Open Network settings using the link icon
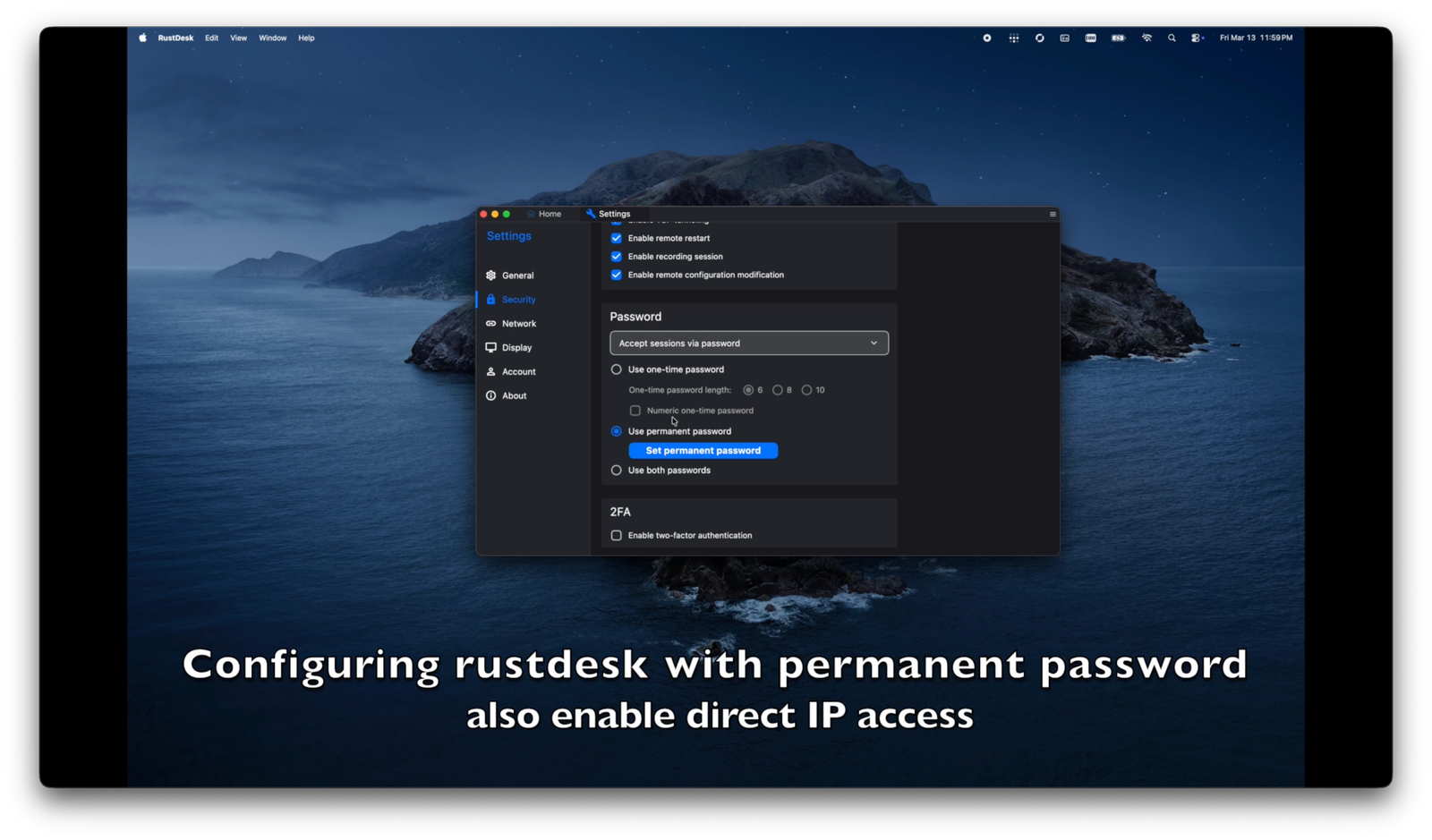 pyautogui.click(x=490, y=323)
